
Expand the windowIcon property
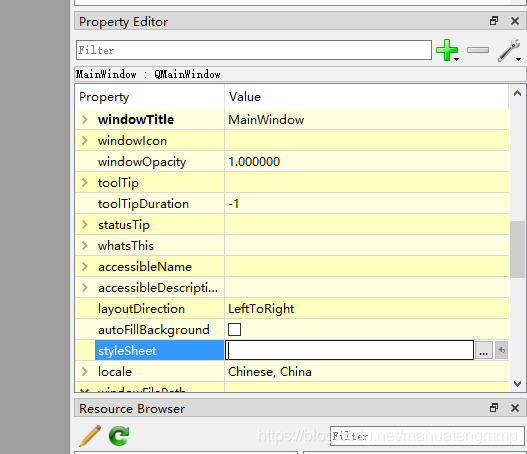point(85,140)
